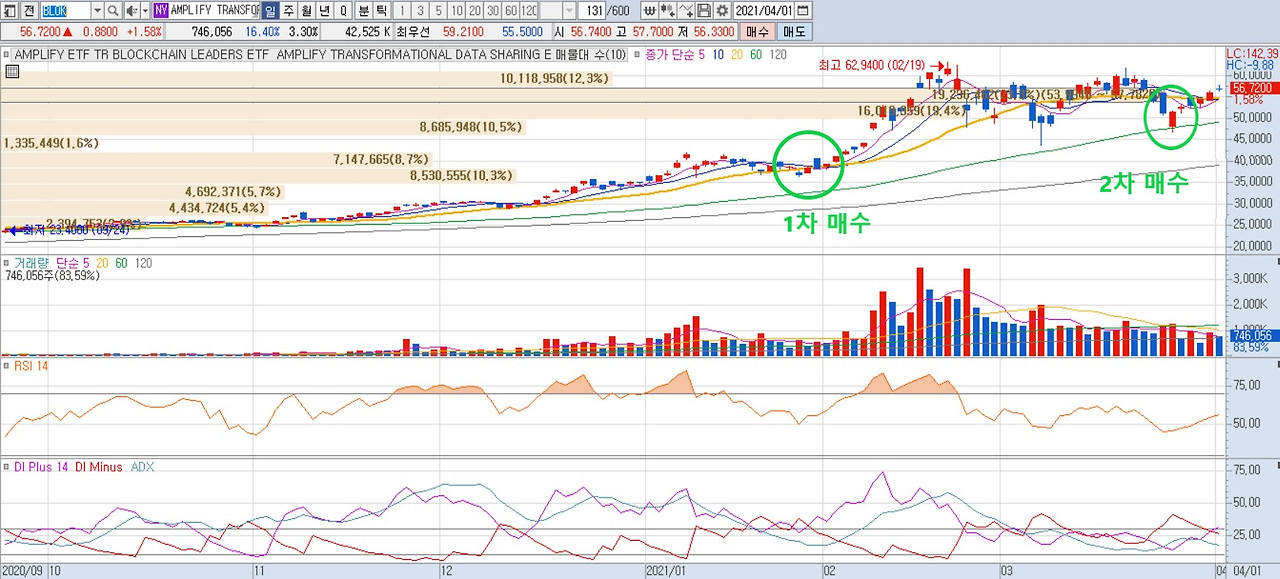Select the green 60-day moving average label
The image size is (1280, 579).
(757, 54)
